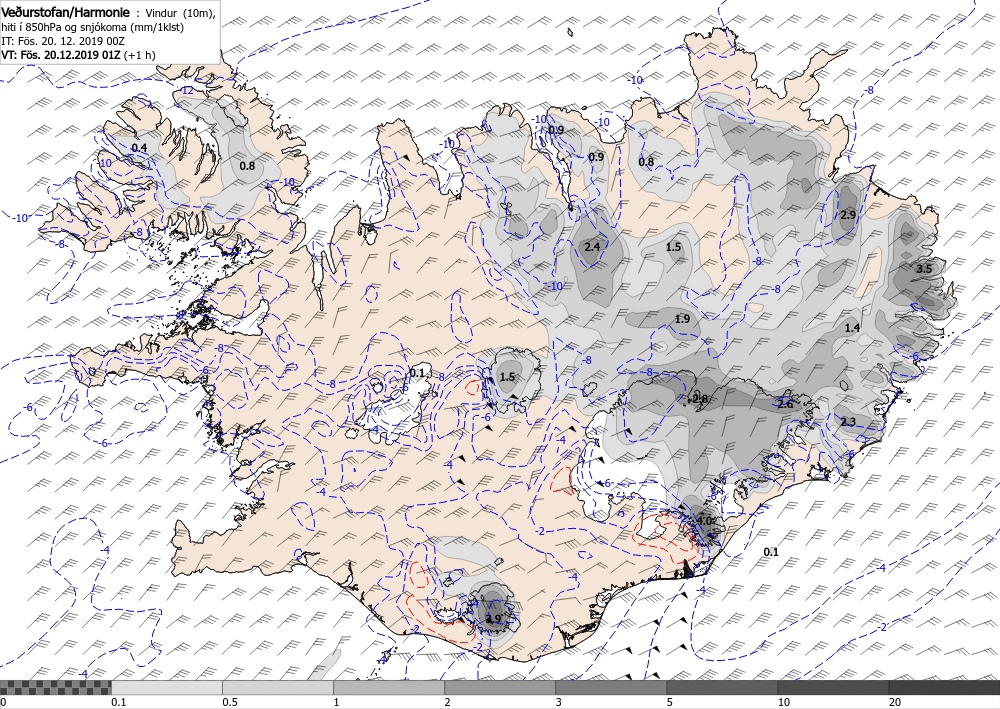Click the 0.1 to 0.5 legend color band
This screenshot has height=709, width=1000.
[x=167, y=687]
